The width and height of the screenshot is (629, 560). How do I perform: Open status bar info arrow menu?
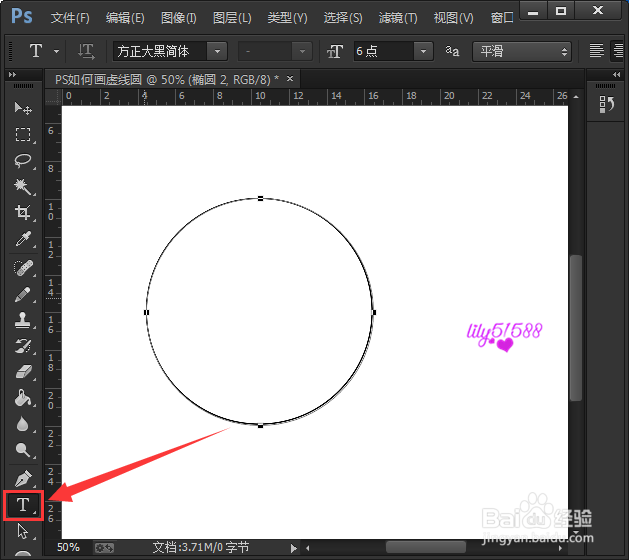click(x=294, y=548)
